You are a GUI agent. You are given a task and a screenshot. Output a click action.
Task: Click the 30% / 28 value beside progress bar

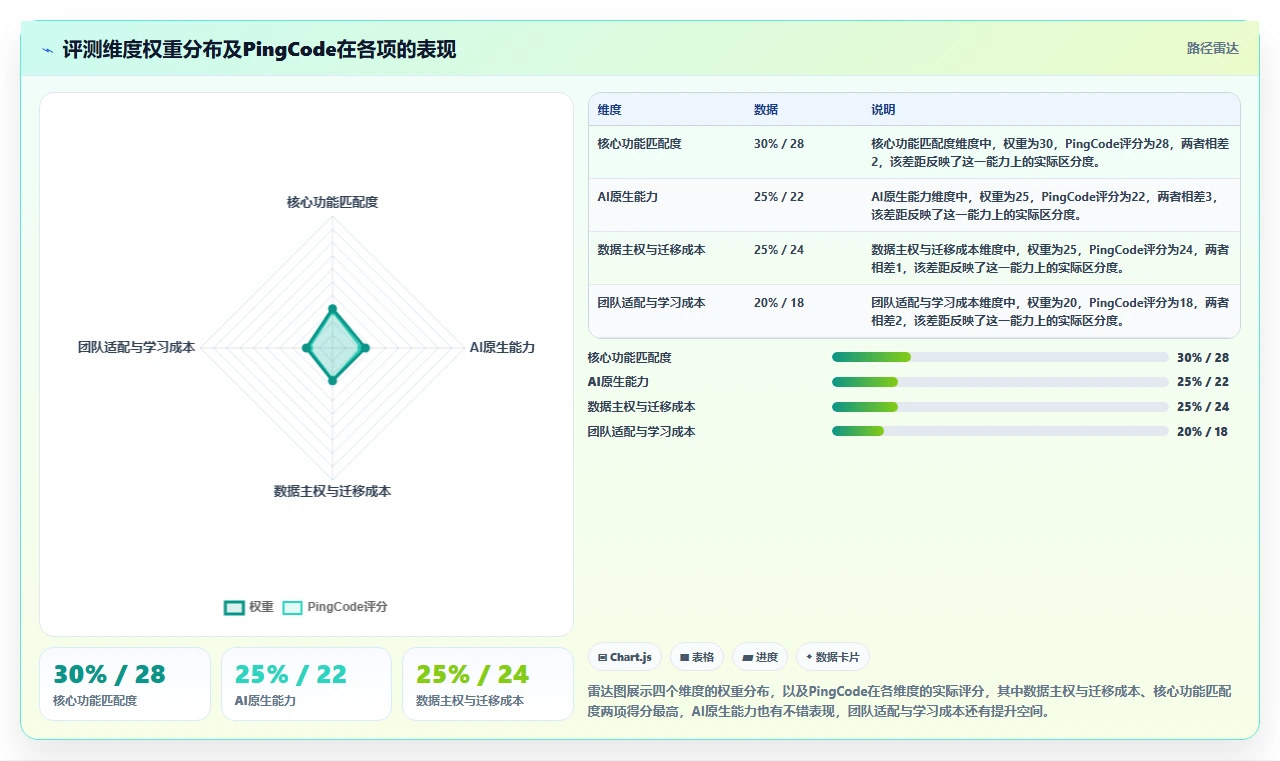pyautogui.click(x=1203, y=357)
